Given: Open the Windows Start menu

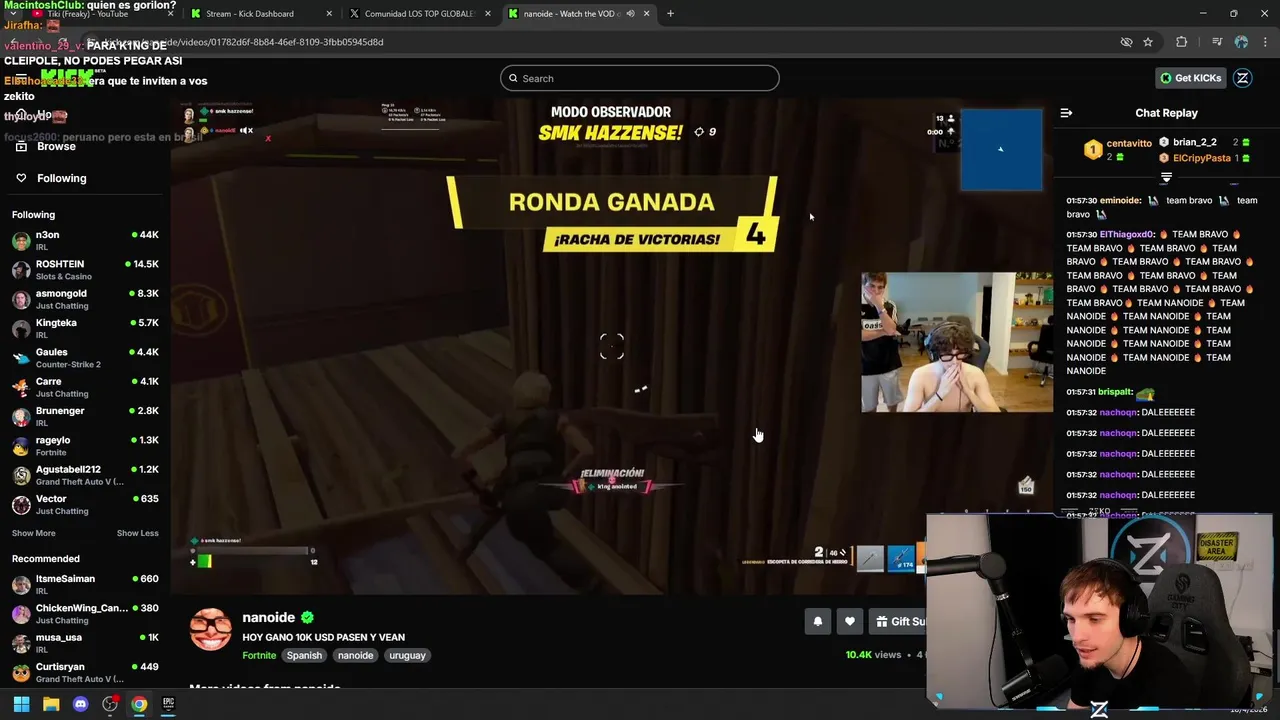Looking at the screenshot, I should point(21,704).
